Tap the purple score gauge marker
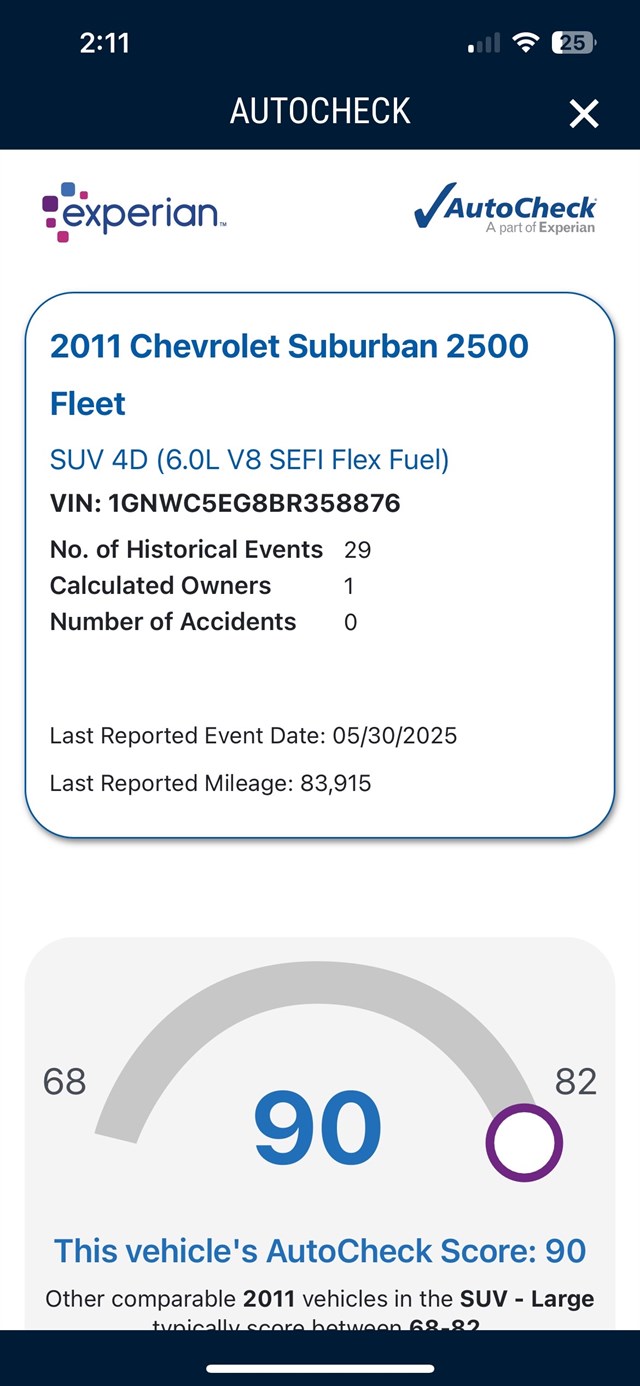Image resolution: width=640 pixels, height=1386 pixels. click(x=524, y=1142)
